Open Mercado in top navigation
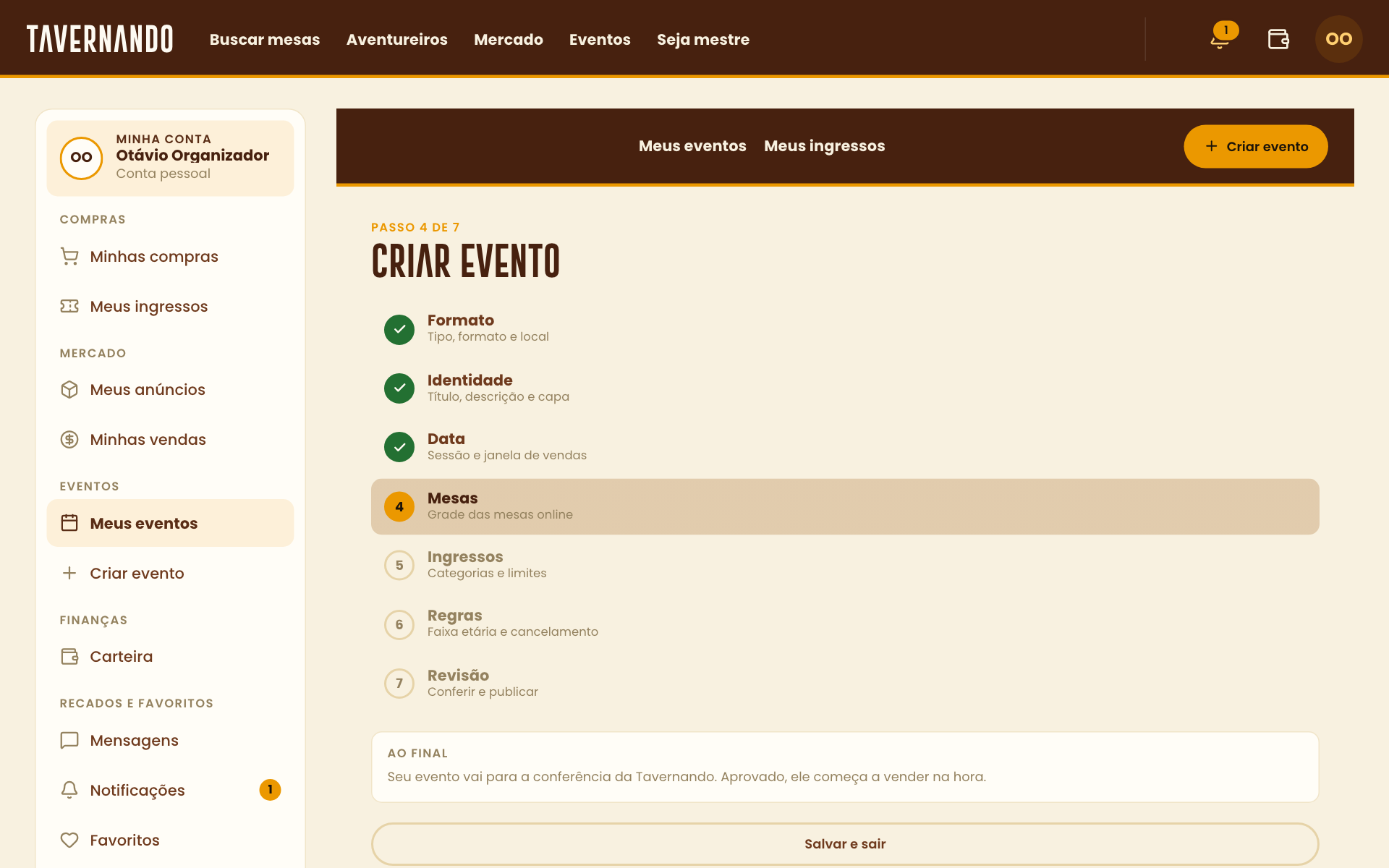 tap(509, 40)
